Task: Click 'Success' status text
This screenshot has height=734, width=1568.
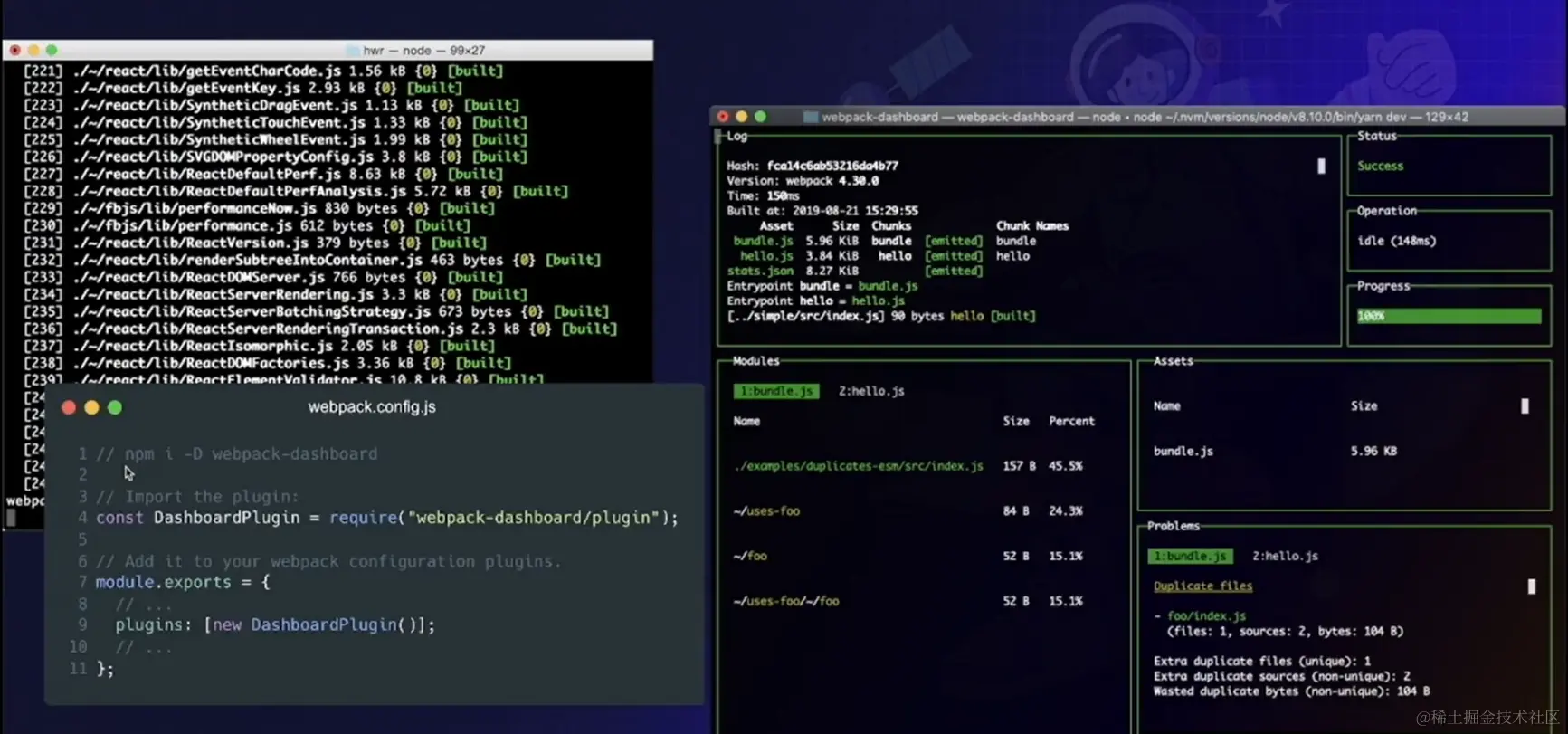Action: click(x=1380, y=166)
